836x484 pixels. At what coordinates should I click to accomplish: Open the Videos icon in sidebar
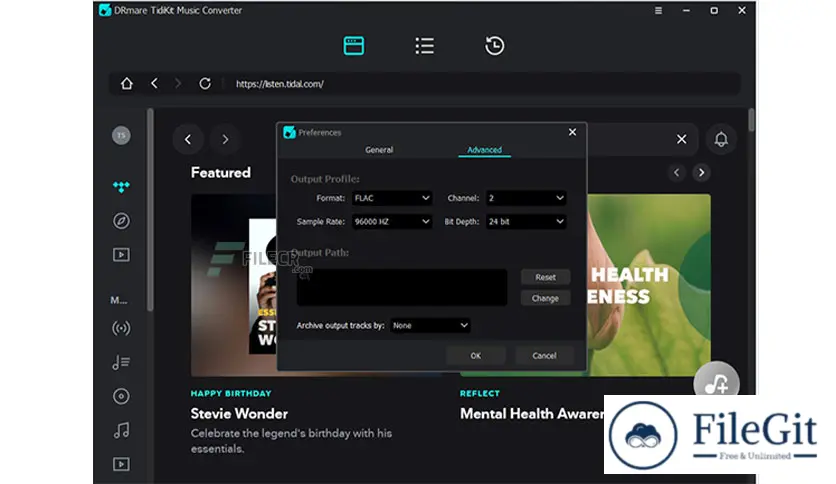click(121, 255)
